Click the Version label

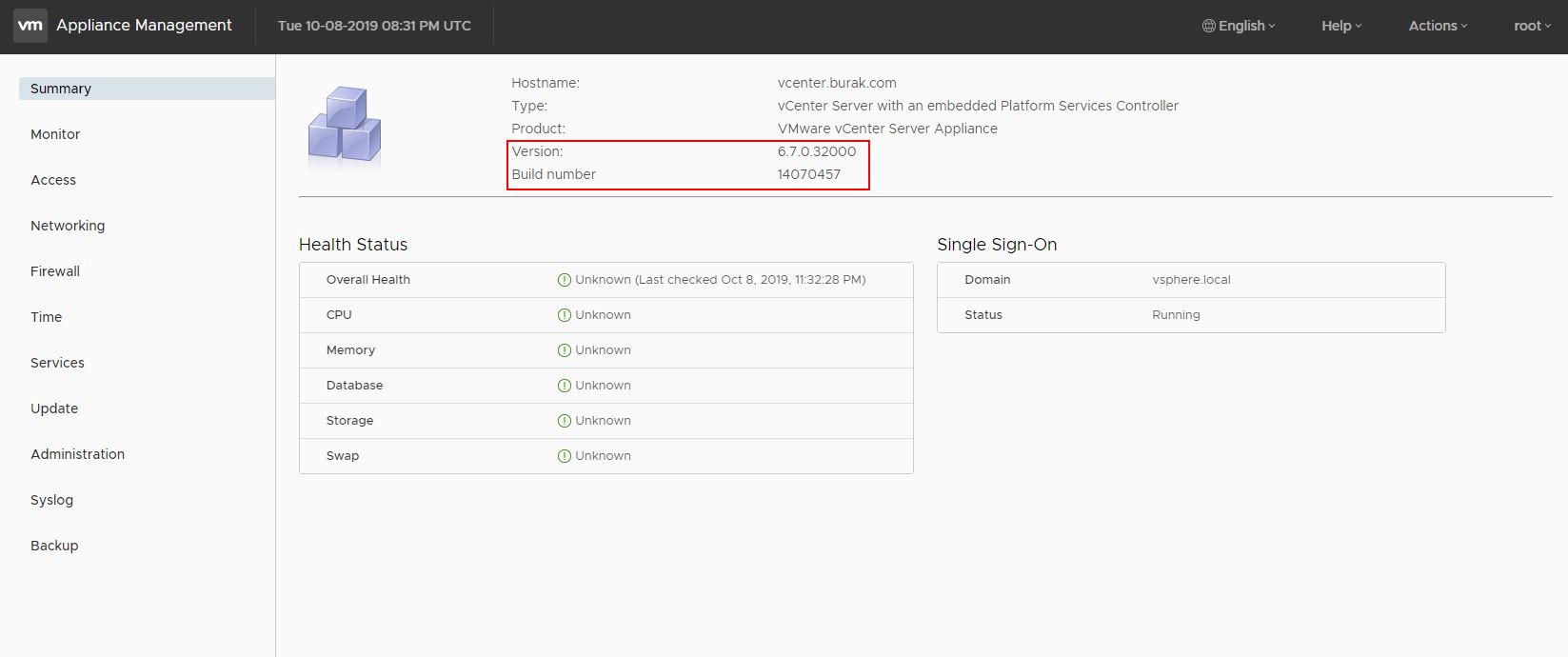[x=537, y=151]
